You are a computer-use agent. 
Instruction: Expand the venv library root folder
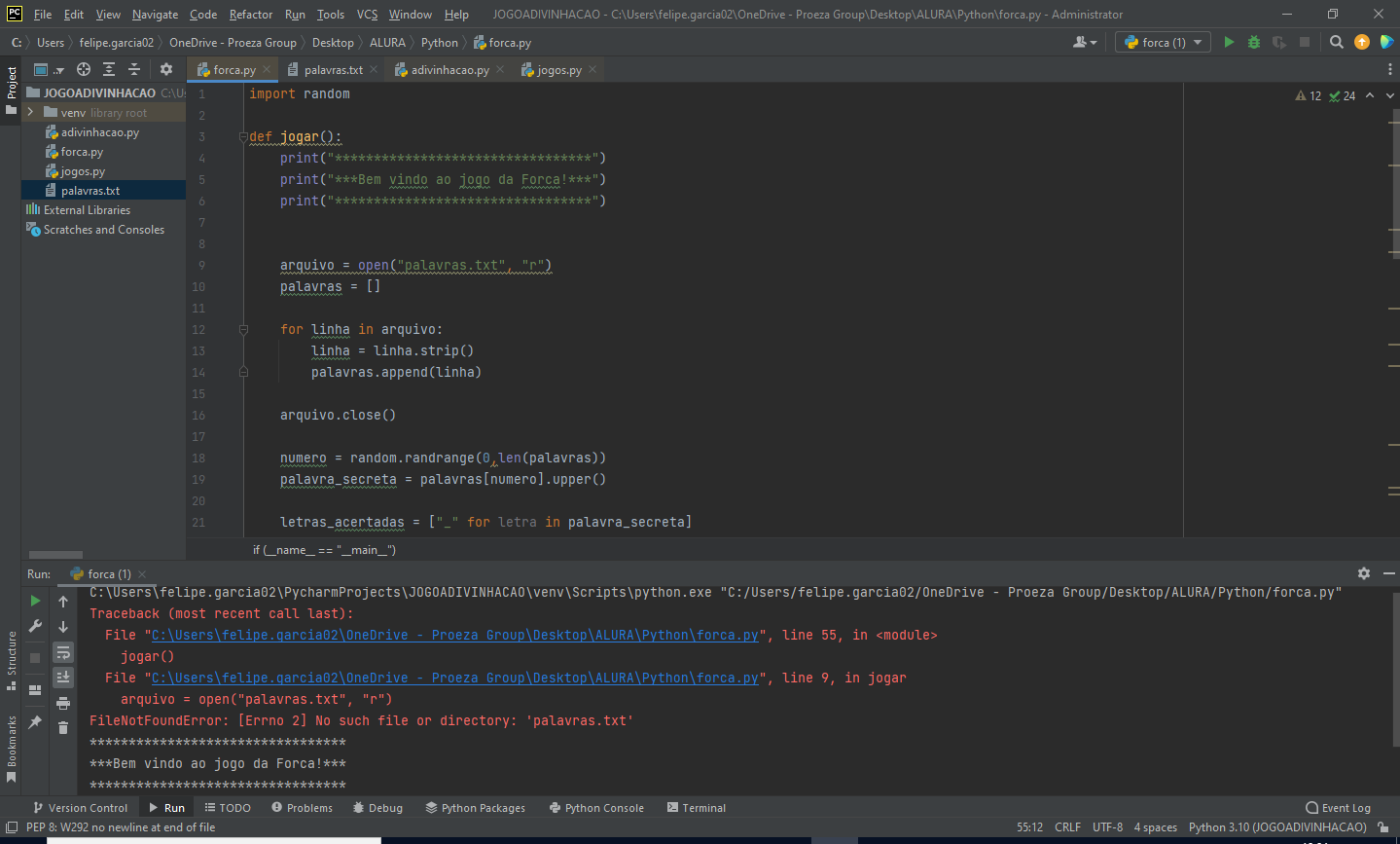point(30,112)
